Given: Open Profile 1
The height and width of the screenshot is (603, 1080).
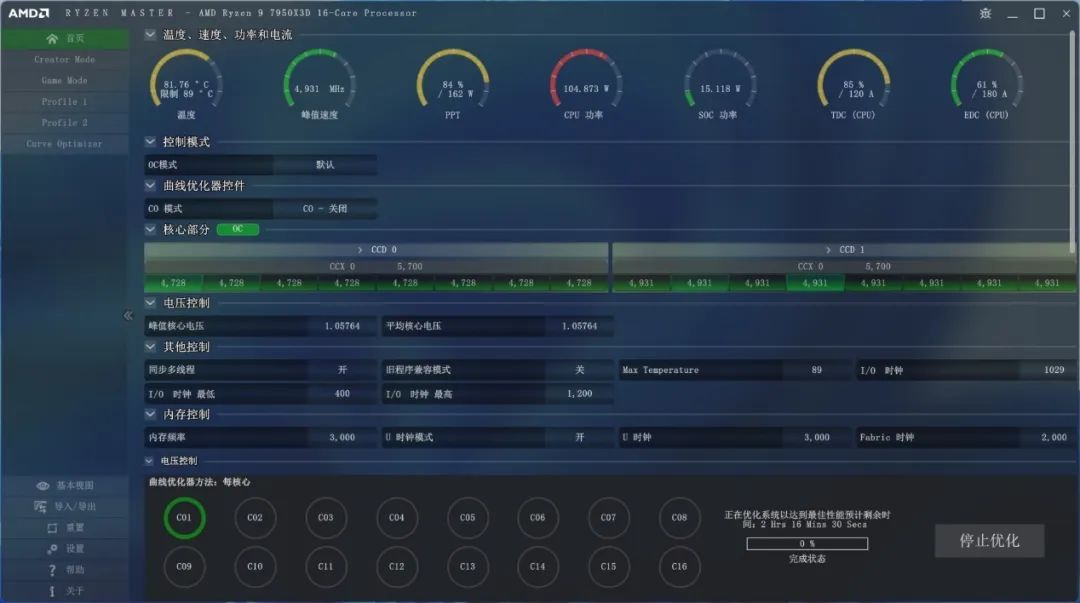Looking at the screenshot, I should [65, 102].
